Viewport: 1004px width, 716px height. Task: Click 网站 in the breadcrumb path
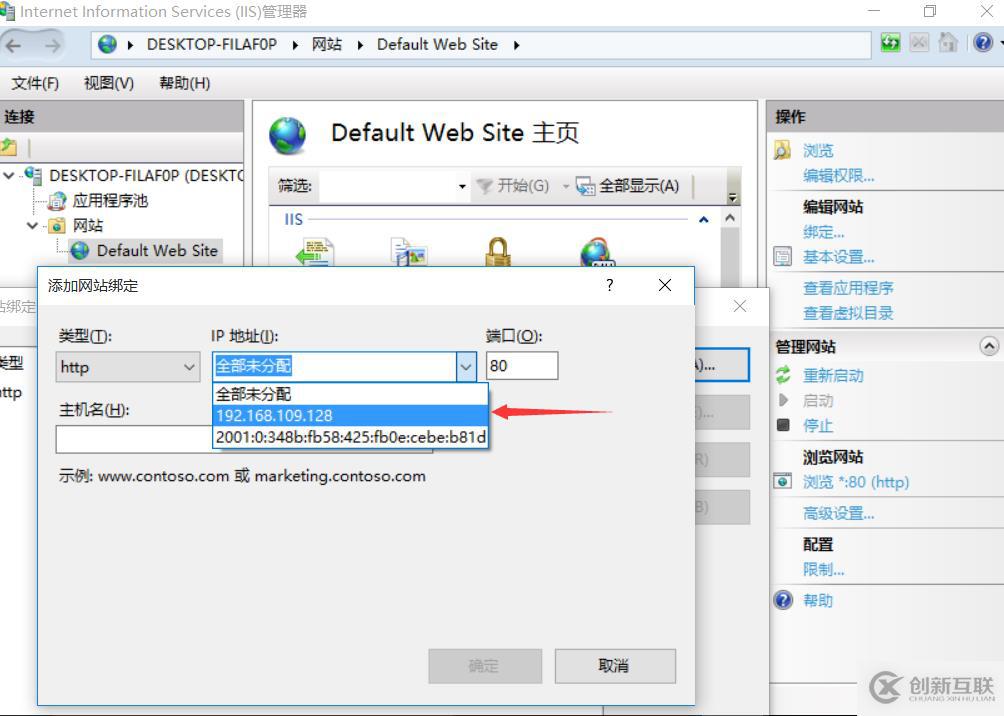coord(327,45)
